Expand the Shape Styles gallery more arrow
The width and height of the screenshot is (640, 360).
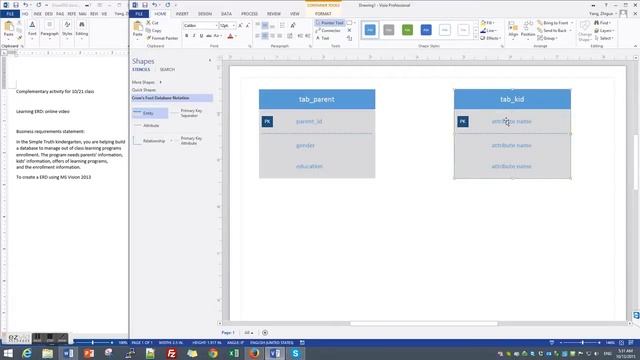[x=476, y=37]
